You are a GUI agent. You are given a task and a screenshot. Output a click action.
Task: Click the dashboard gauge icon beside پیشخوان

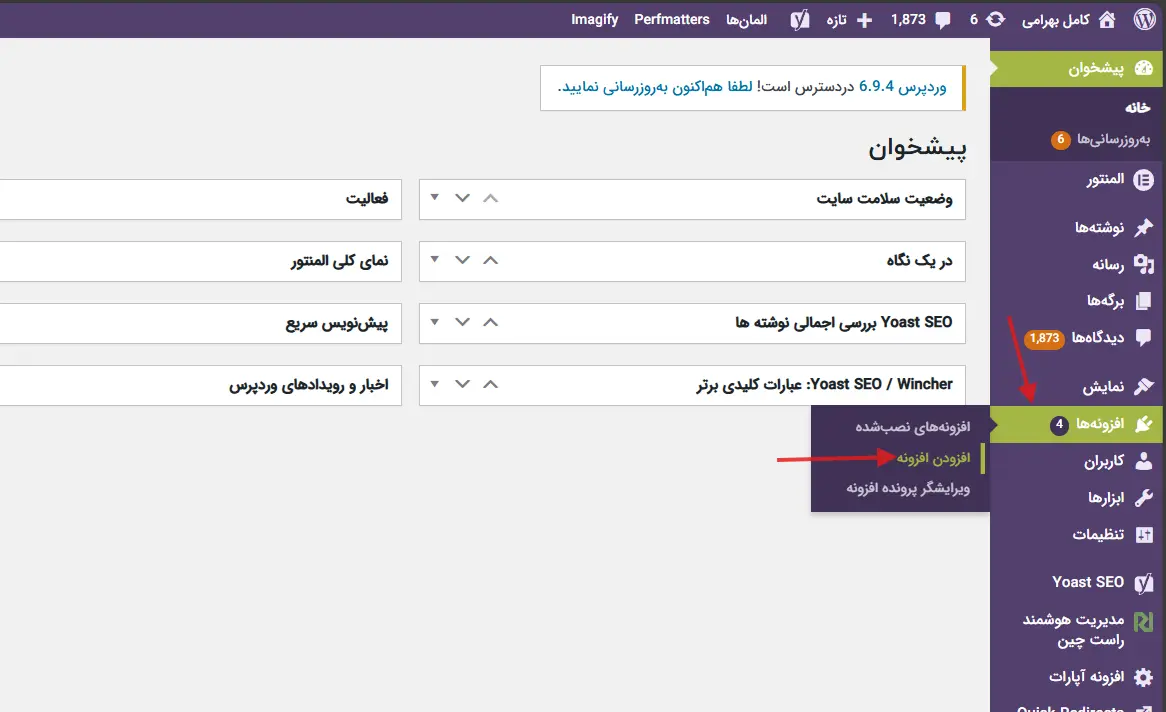coord(1144,68)
